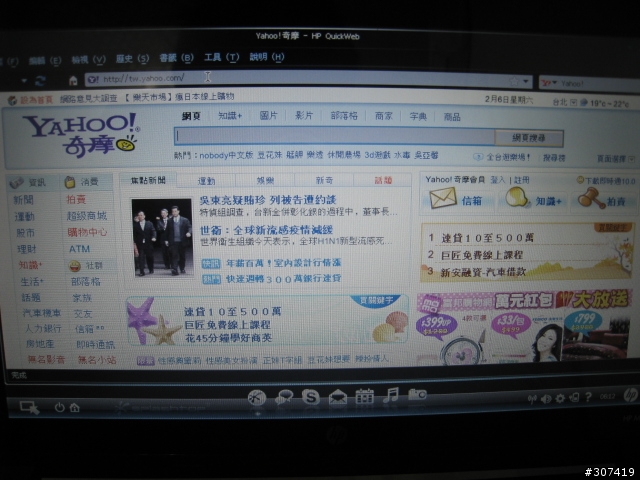640x480 pixels.
Task: Open the 吳東亮疑賄珍 headline
Action: click(x=268, y=200)
